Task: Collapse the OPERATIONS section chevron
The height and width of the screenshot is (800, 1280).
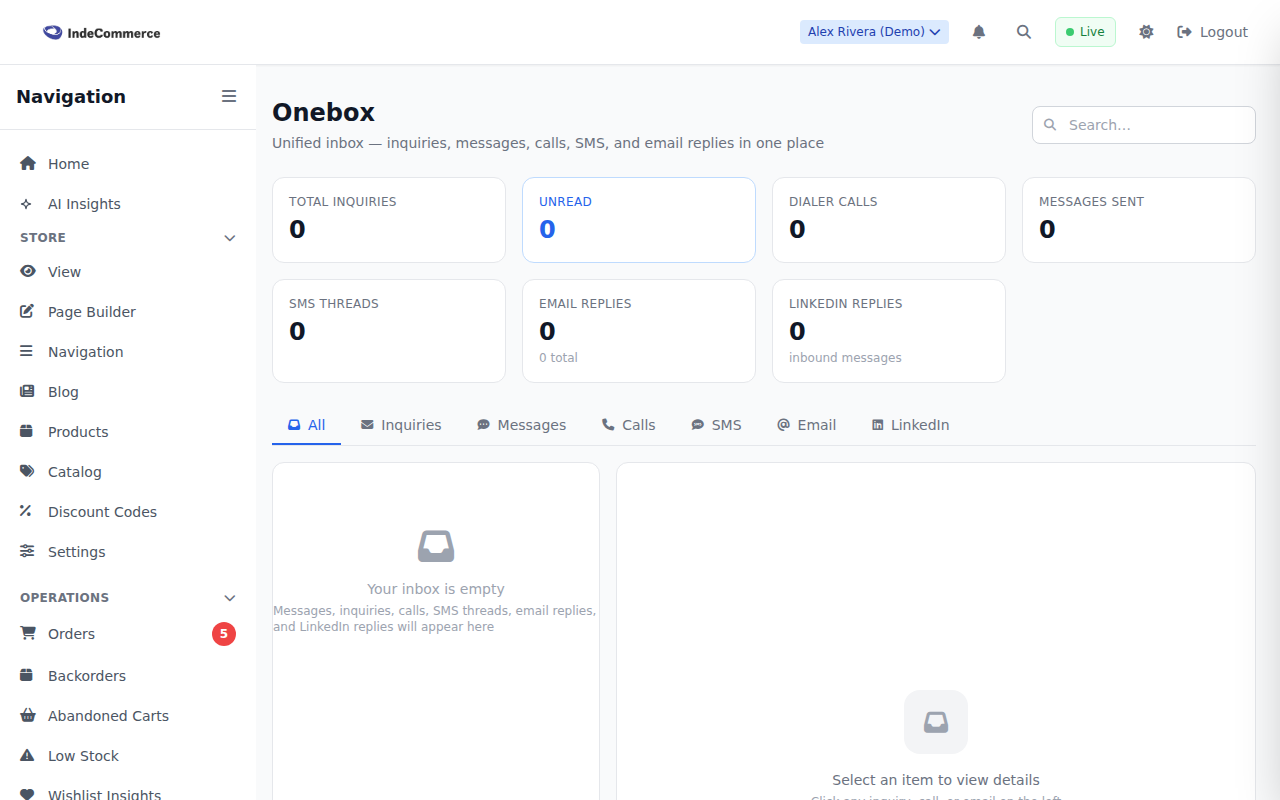Action: point(230,598)
